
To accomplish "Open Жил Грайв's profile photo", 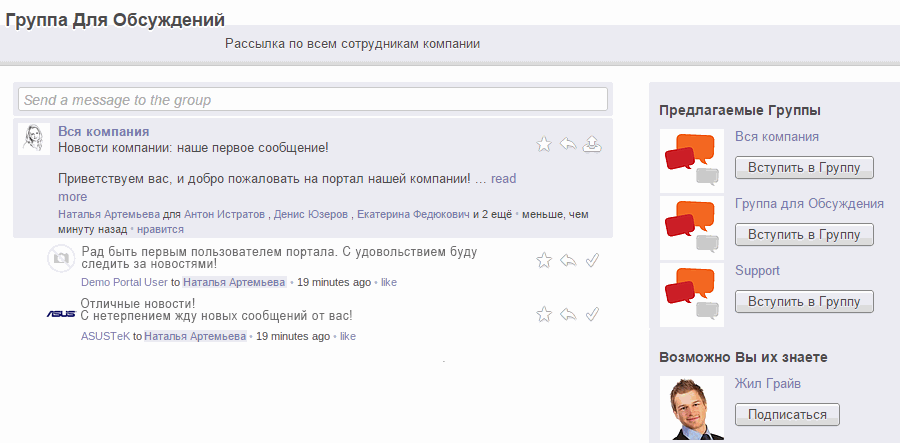I will pyautogui.click(x=692, y=408).
